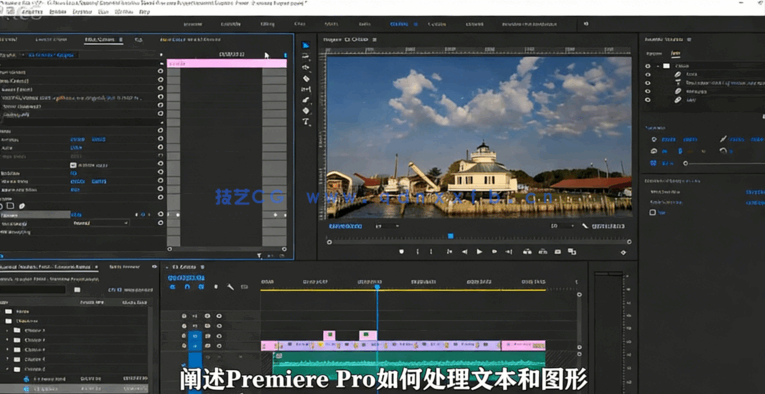Image resolution: width=765 pixels, height=394 pixels.
Task: Toggle the top video track eye
Action: pyautogui.click(x=219, y=316)
